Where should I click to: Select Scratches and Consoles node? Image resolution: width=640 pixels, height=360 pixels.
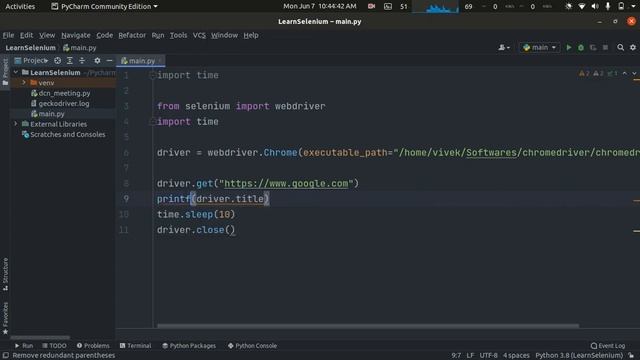click(63, 134)
